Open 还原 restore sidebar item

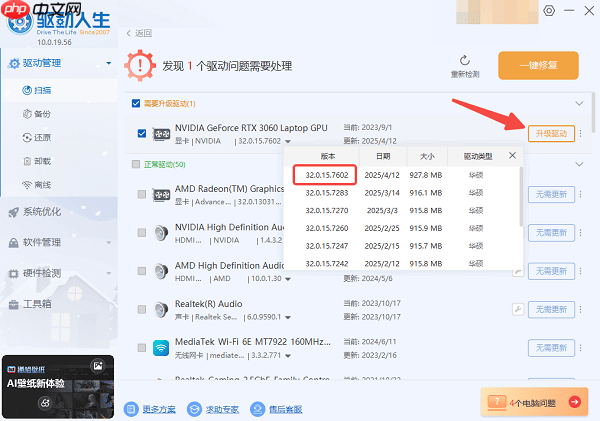[x=37, y=137]
